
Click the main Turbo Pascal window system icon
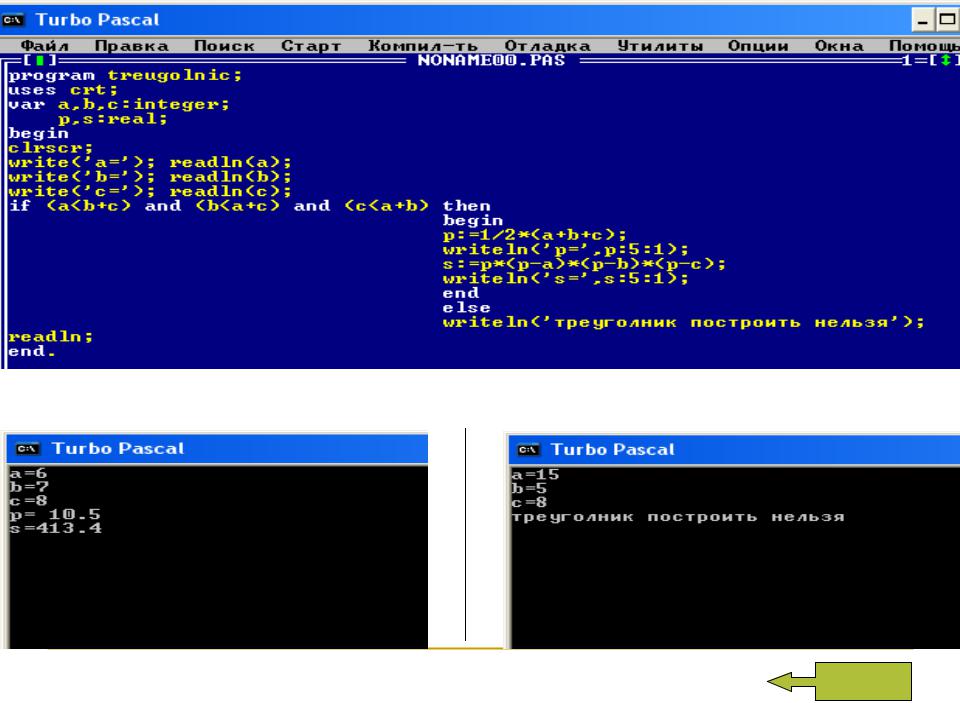[x=13, y=20]
